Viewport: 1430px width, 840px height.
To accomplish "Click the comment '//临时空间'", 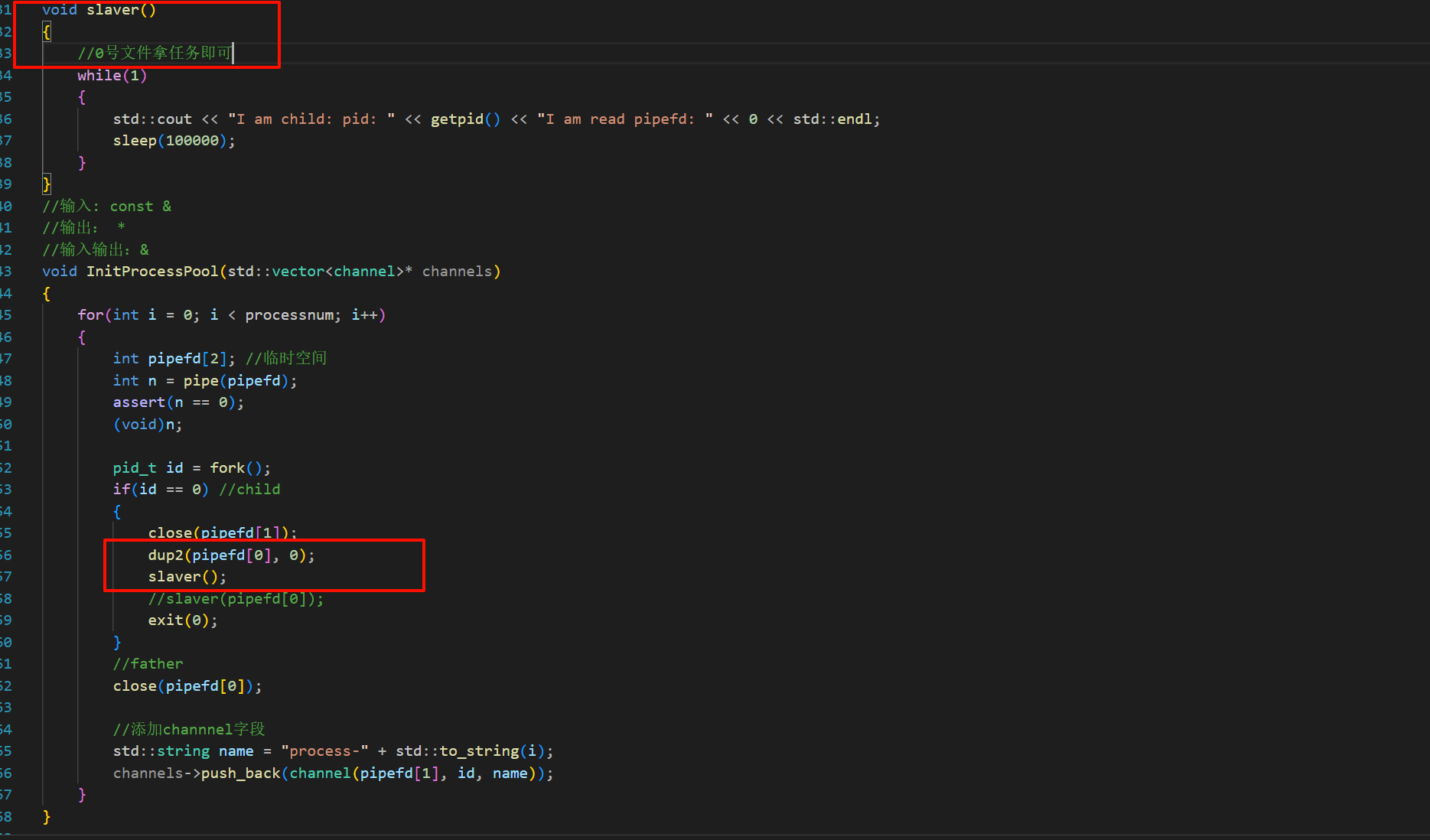I will coord(286,358).
